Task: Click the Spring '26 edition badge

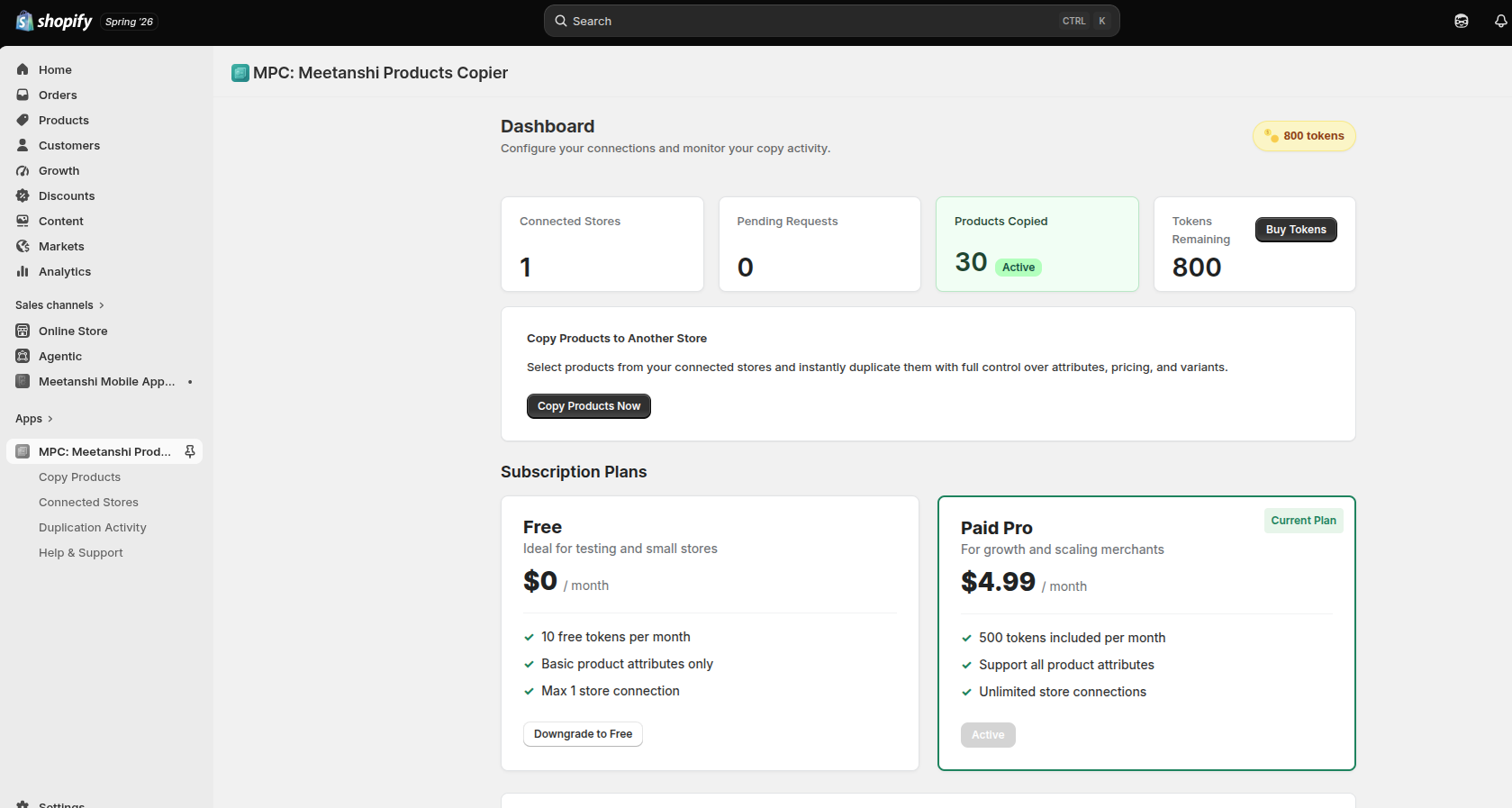Action: [129, 22]
